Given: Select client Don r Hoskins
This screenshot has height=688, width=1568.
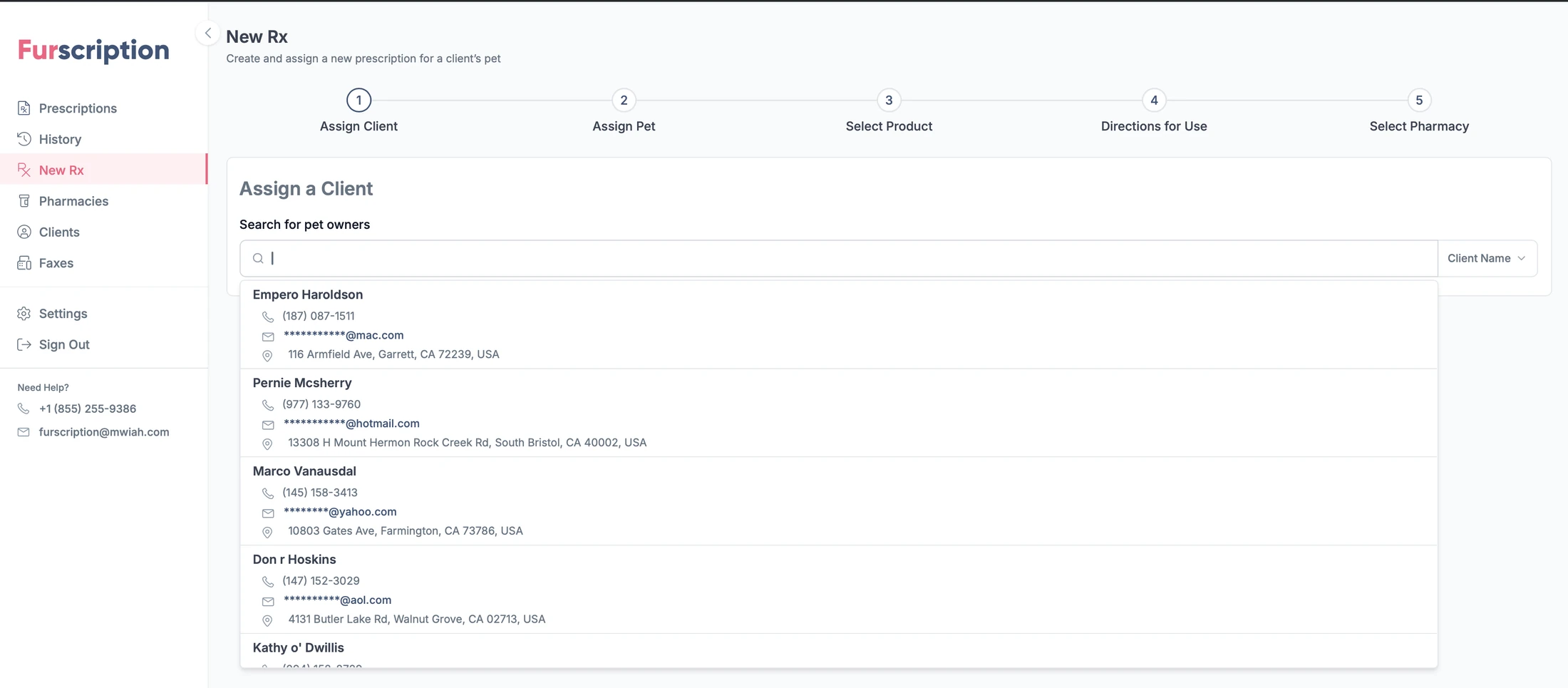Looking at the screenshot, I should (839, 590).
